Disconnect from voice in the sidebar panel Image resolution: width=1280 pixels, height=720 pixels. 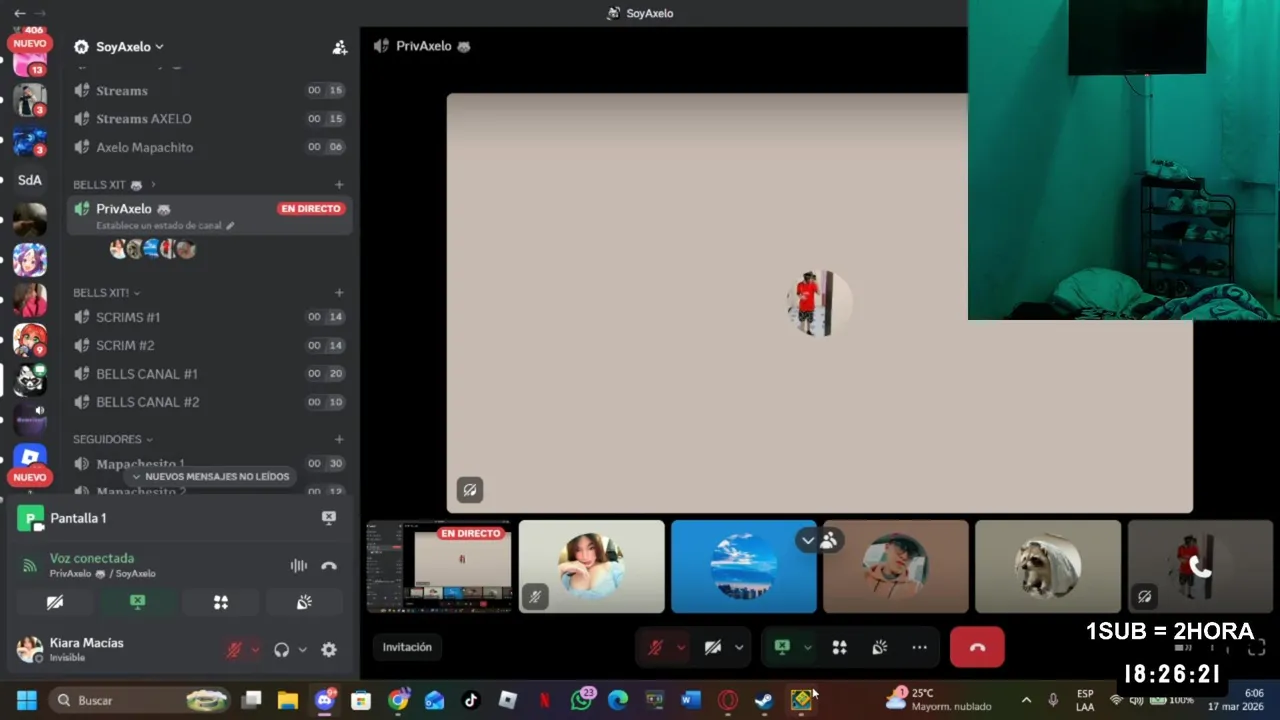coord(329,566)
